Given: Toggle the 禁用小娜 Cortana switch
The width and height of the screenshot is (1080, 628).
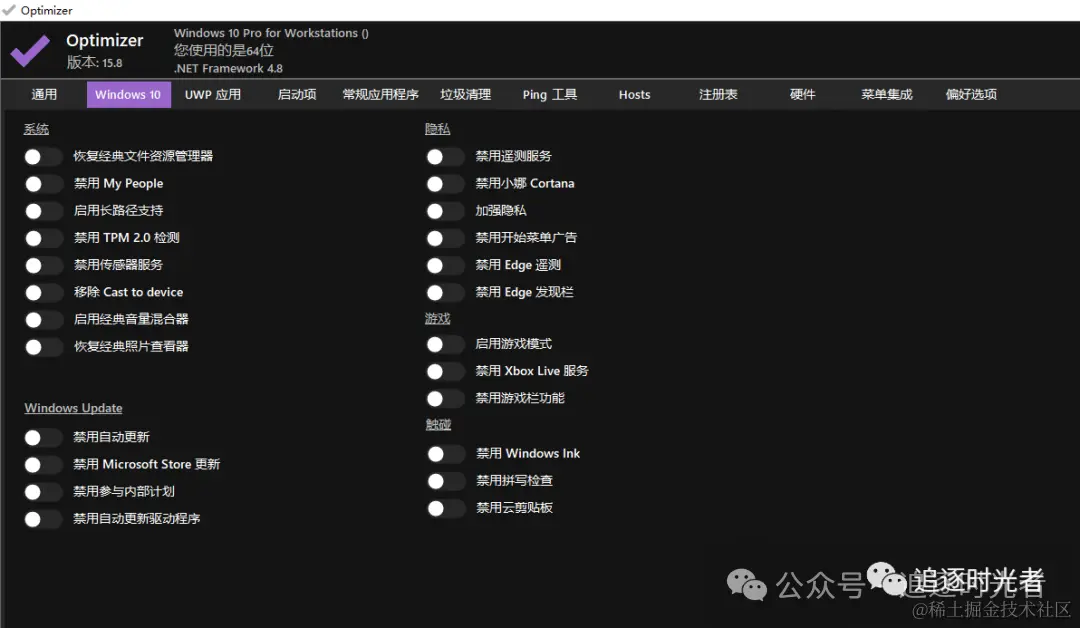Looking at the screenshot, I should click(444, 184).
